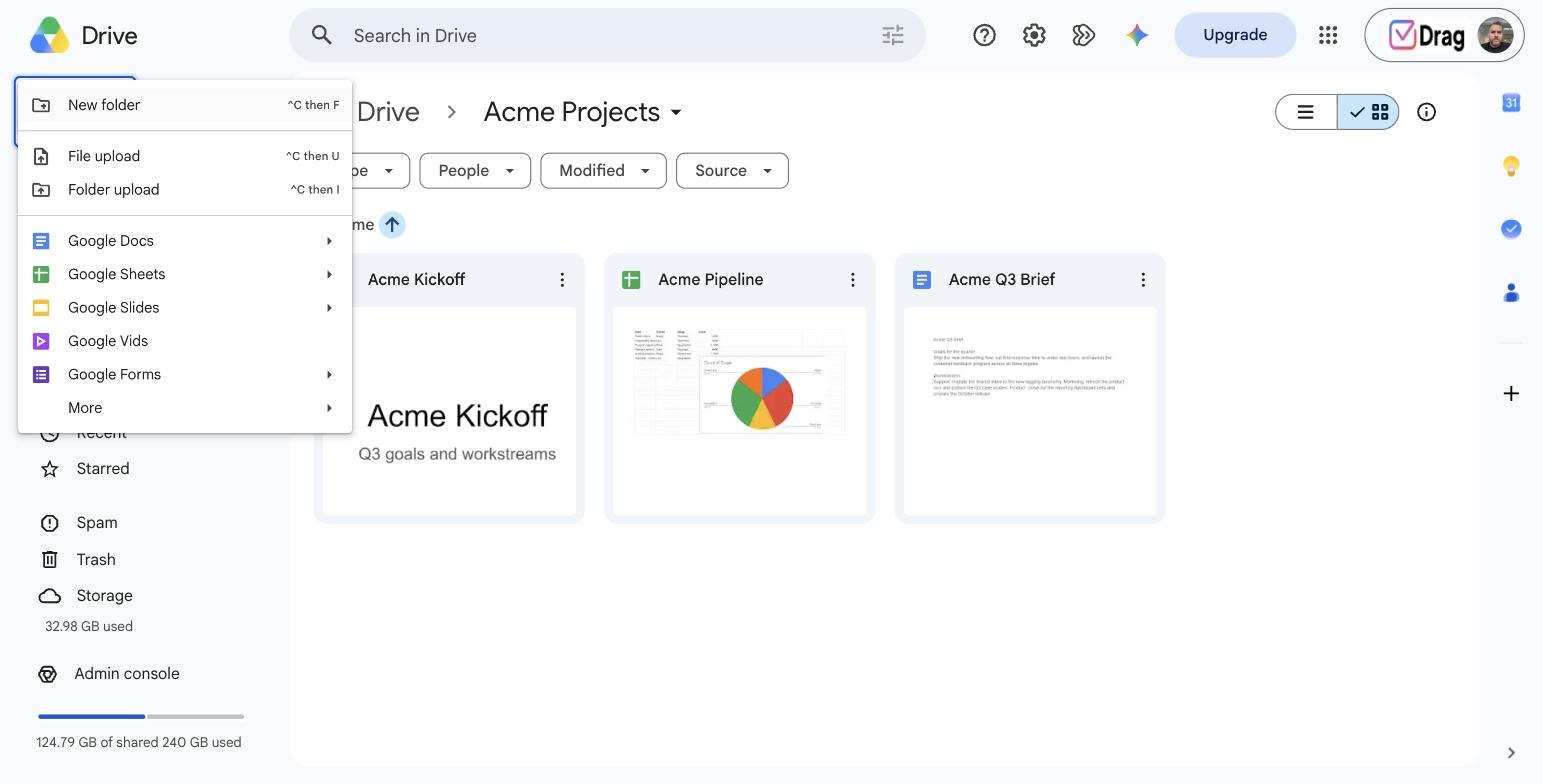Image resolution: width=1543 pixels, height=784 pixels.
Task: Open Storage in sidebar
Action: 104,596
